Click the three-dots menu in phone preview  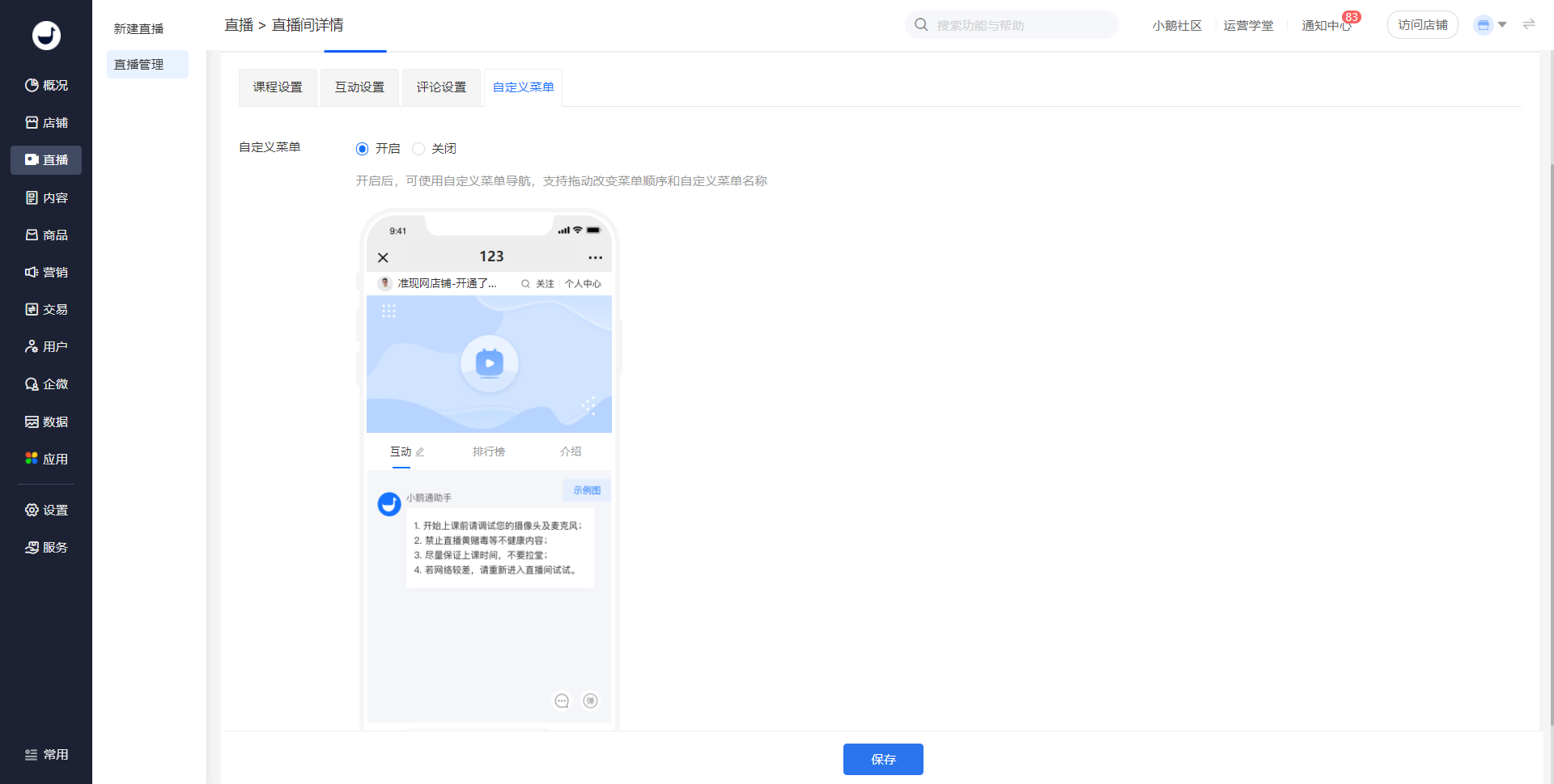click(x=595, y=257)
